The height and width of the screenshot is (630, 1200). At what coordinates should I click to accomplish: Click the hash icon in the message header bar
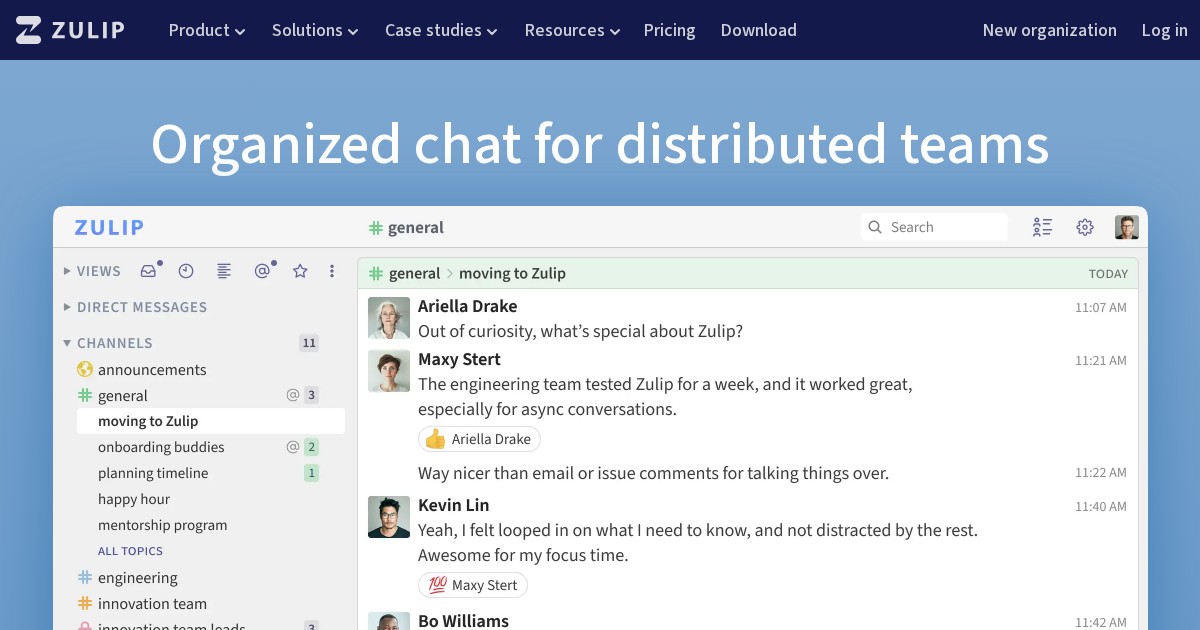tap(376, 273)
